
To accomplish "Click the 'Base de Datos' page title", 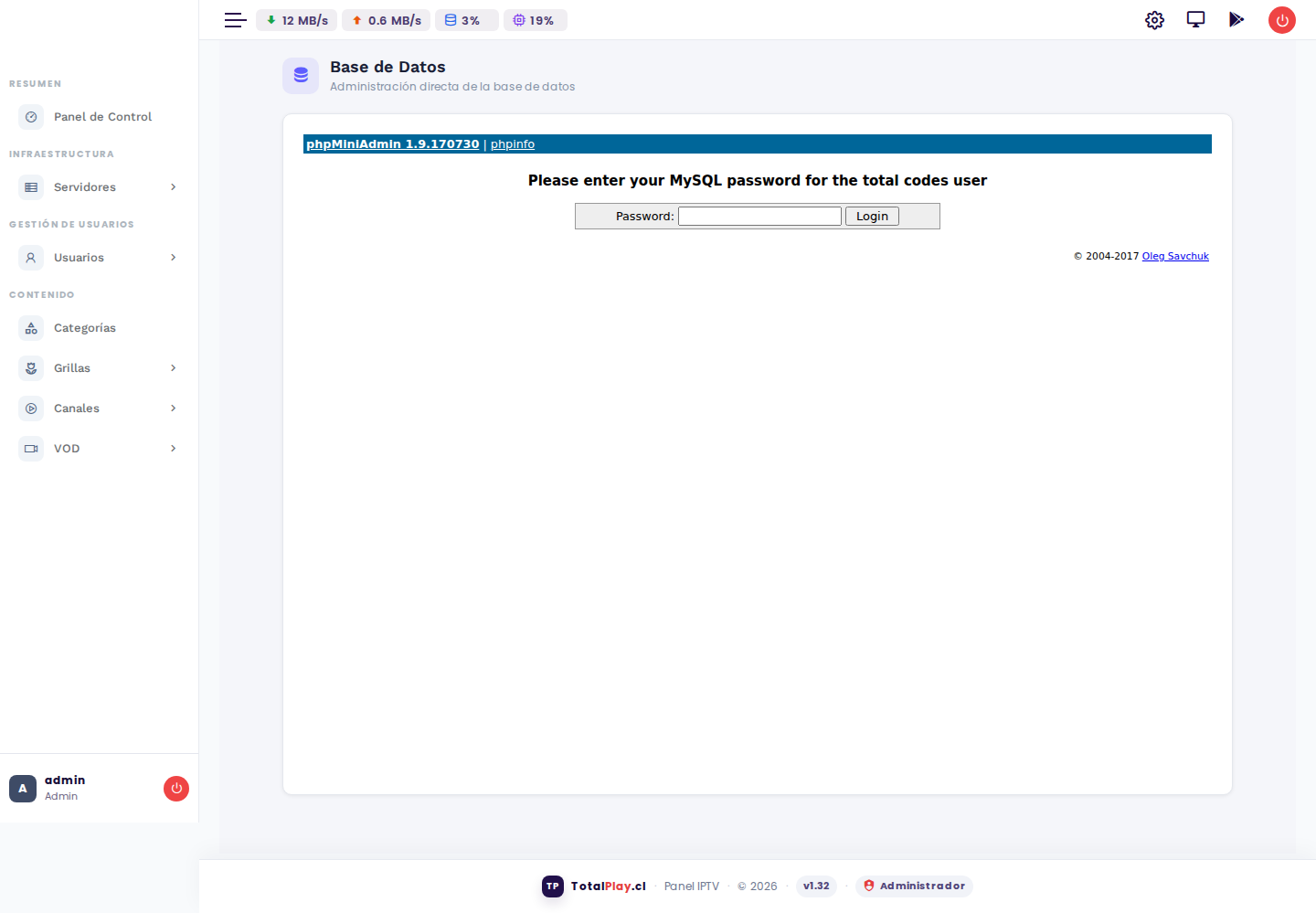I will 387,67.
